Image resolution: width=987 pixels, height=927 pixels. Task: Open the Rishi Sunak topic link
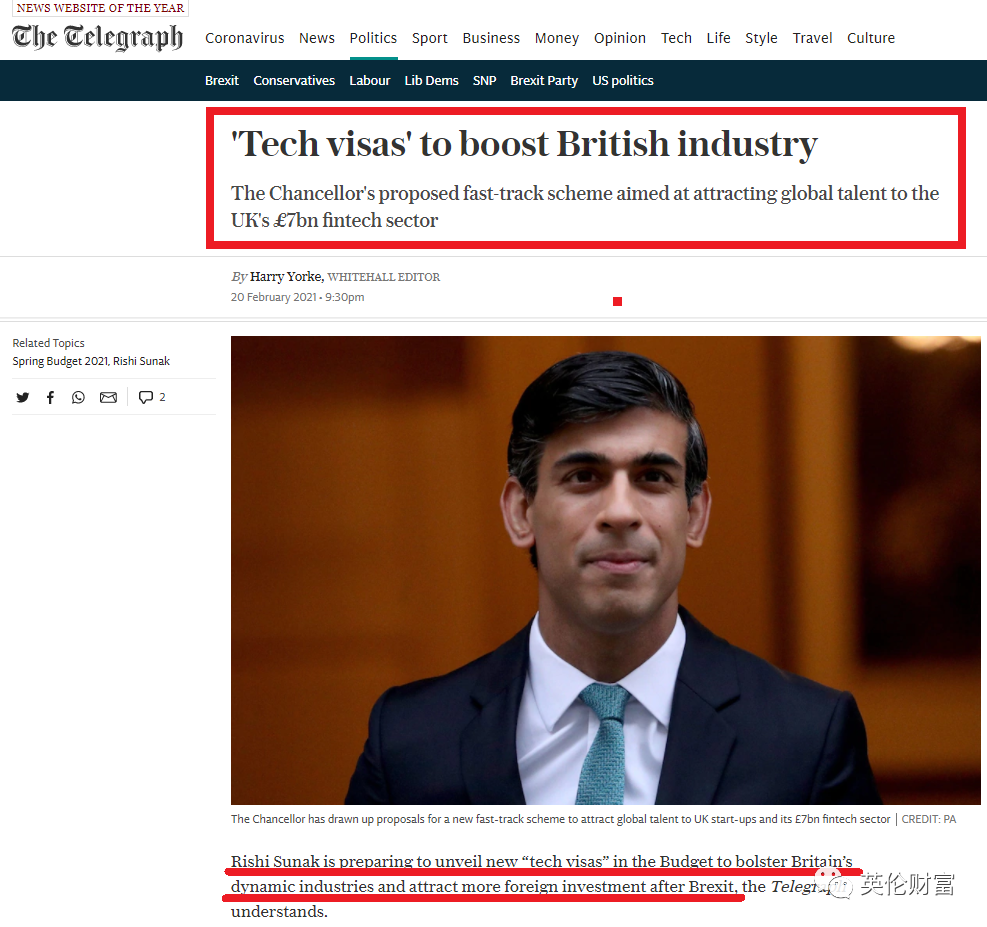142,361
